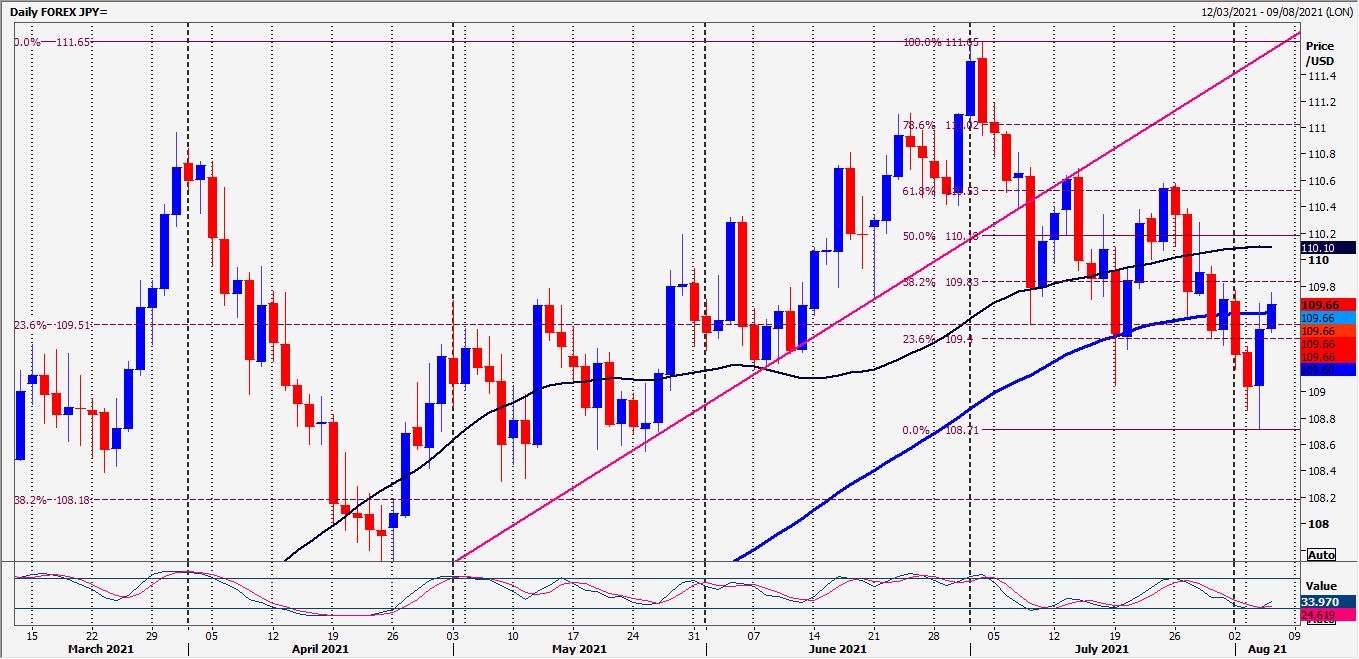This screenshot has height=659, width=1359.
Task: Click the Value label in the indicator panel
Action: [x=1322, y=586]
